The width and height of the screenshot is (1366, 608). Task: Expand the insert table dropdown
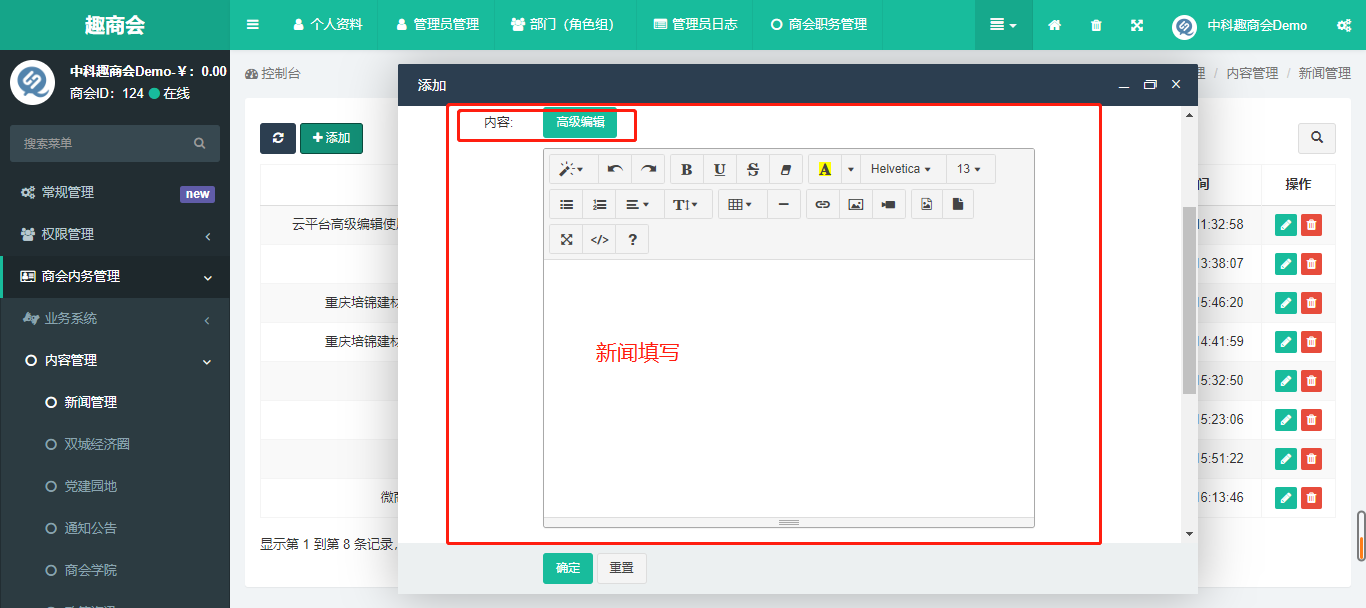(741, 204)
